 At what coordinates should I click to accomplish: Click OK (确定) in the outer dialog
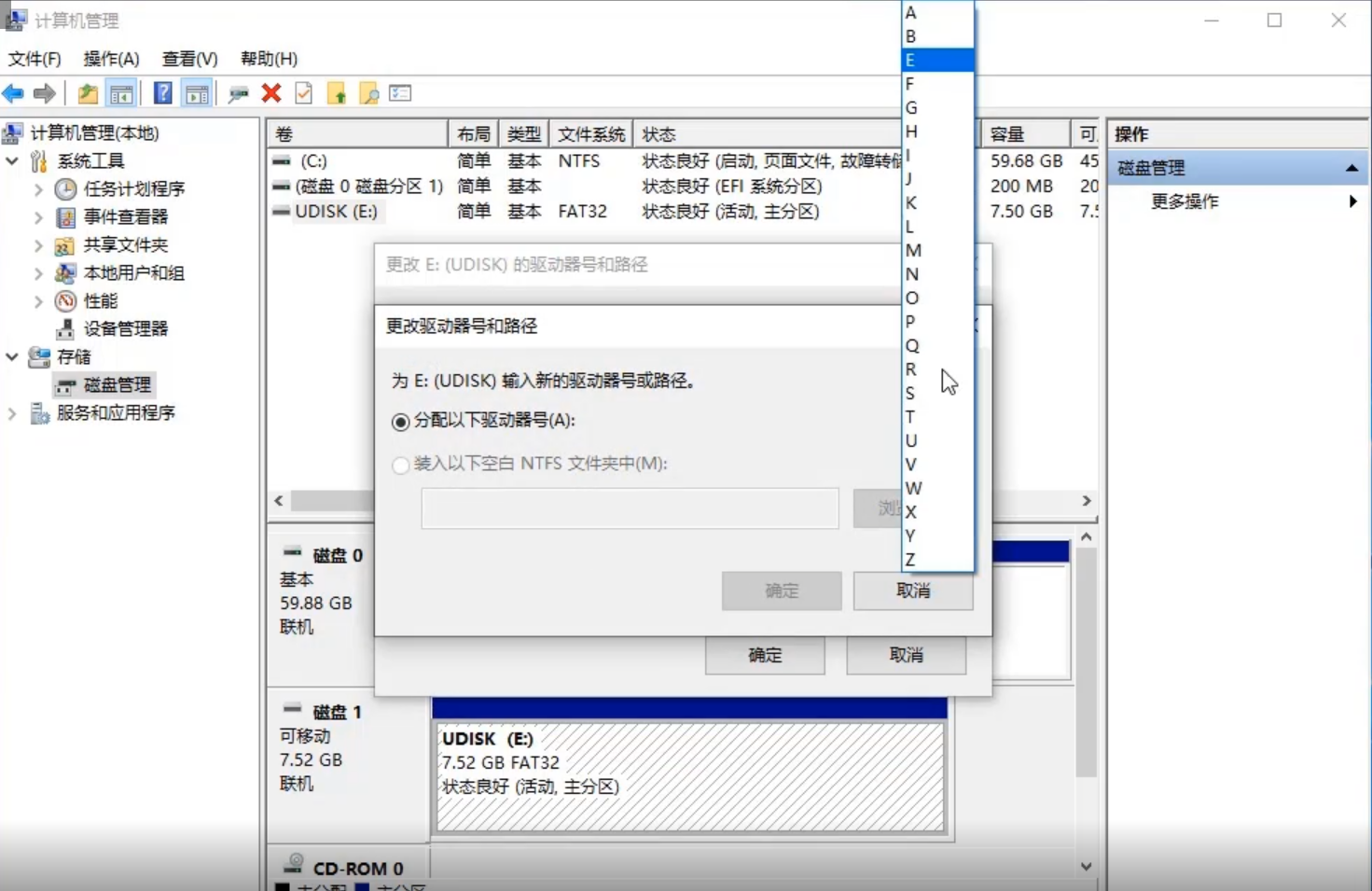click(x=765, y=655)
